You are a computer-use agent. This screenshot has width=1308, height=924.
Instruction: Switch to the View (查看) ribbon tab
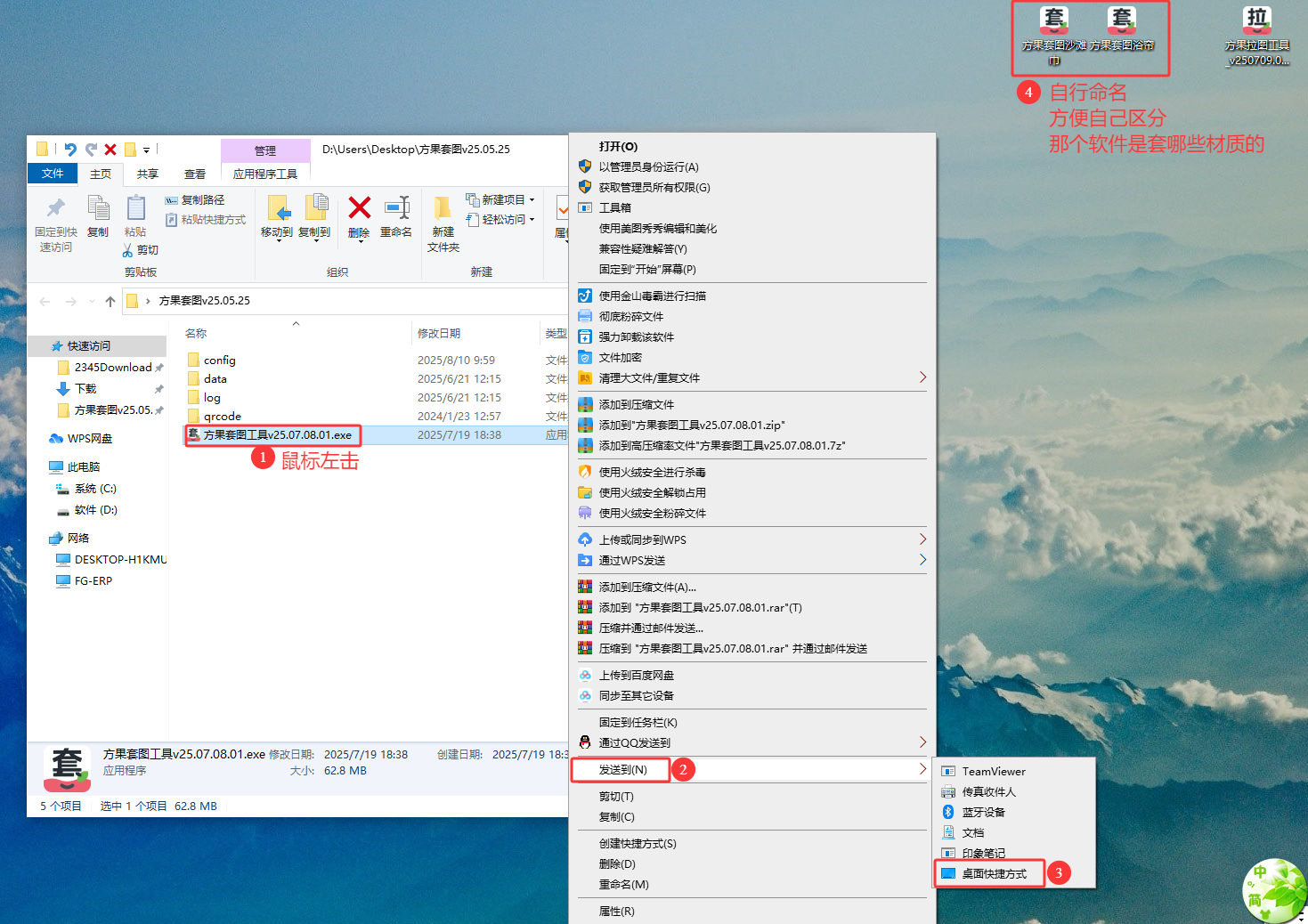coord(195,174)
